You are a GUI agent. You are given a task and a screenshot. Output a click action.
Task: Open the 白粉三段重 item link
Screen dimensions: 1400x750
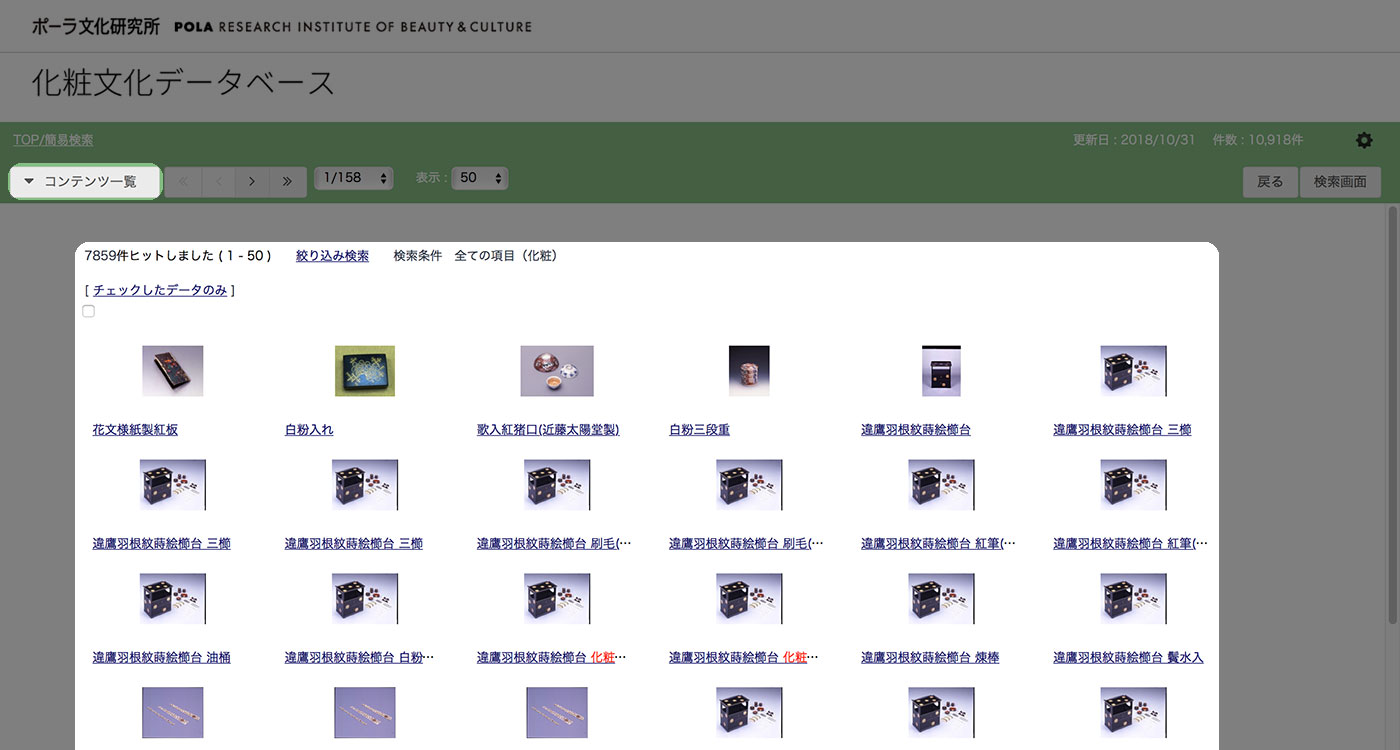[x=699, y=430]
